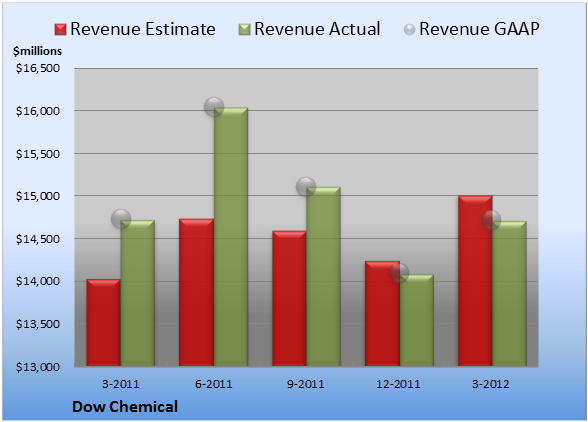
Task: Click the GAAP marker for 12-2011
Action: point(399,273)
